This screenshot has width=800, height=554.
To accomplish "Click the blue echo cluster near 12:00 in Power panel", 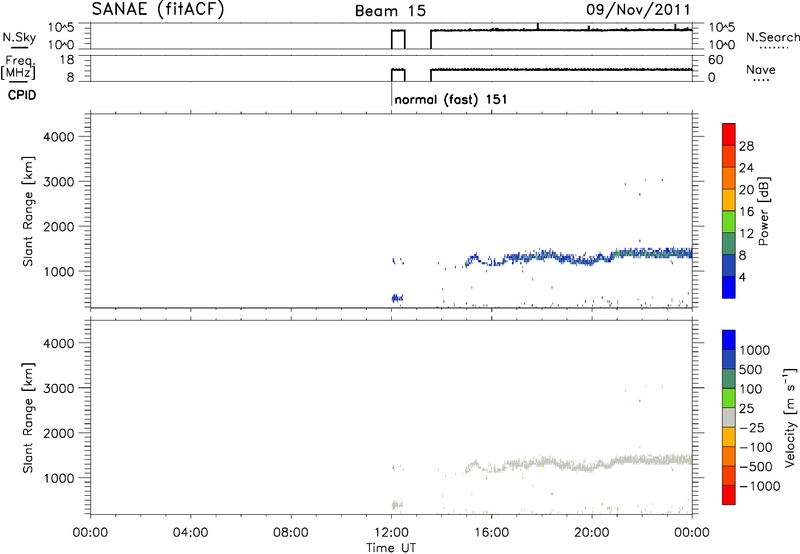I will (x=397, y=298).
